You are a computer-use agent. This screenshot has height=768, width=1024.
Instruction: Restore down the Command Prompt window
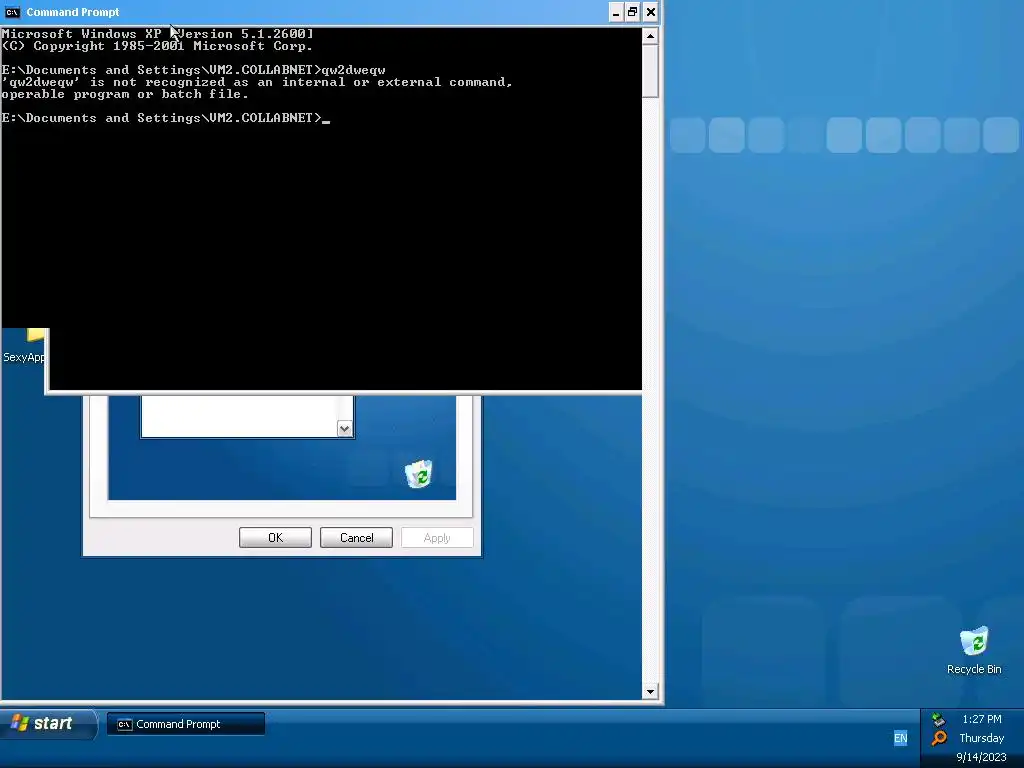click(x=632, y=12)
